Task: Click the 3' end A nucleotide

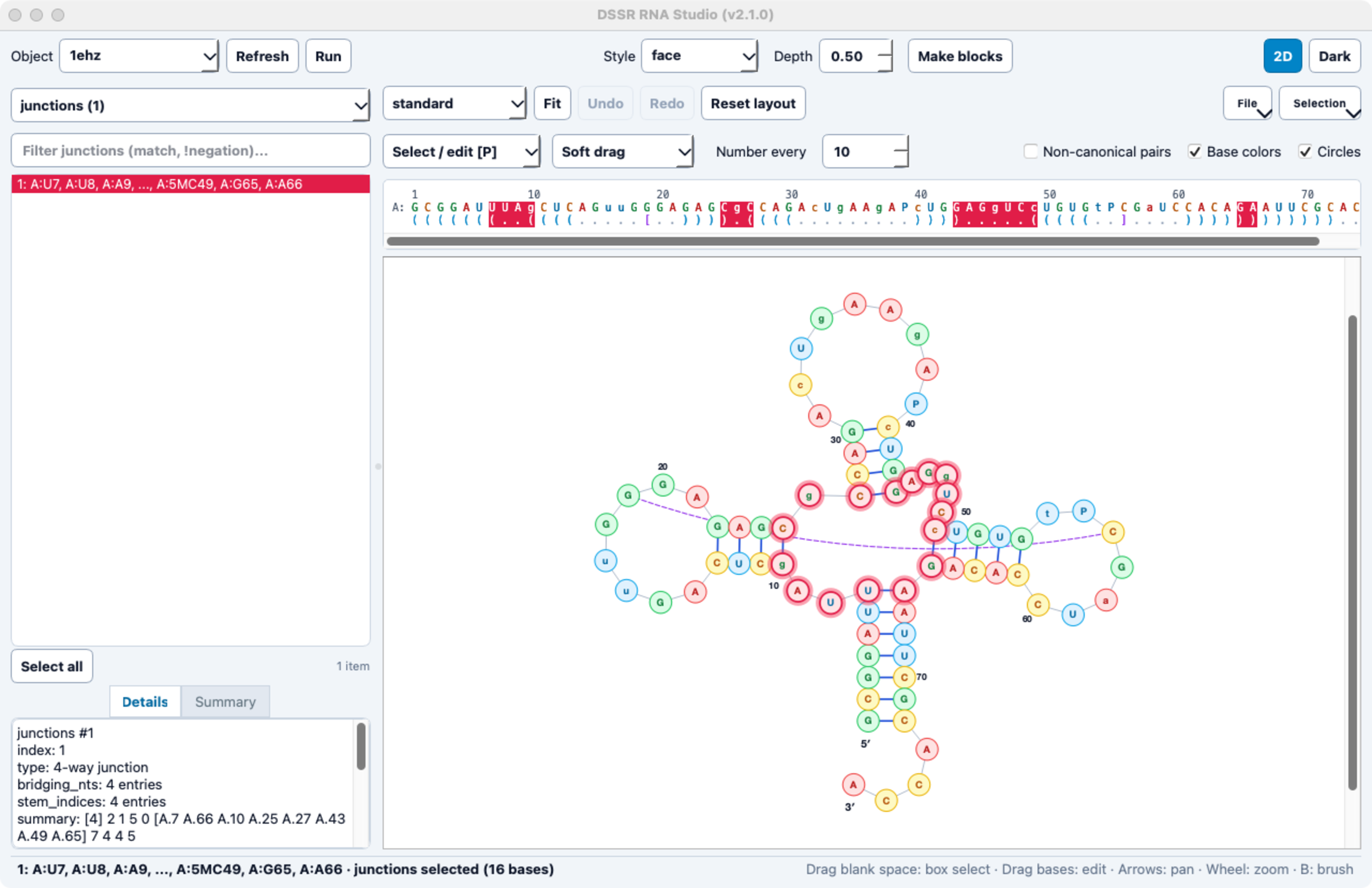Action: point(853,784)
